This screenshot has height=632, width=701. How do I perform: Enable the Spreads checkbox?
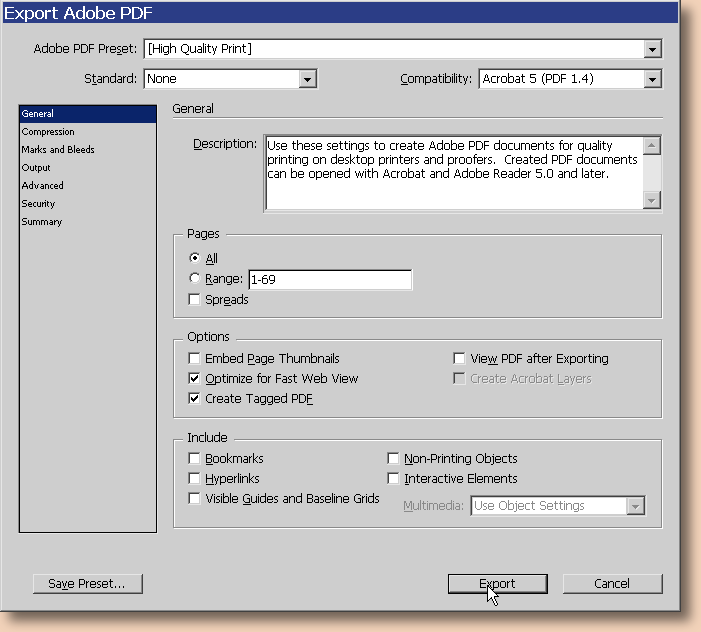coord(194,300)
